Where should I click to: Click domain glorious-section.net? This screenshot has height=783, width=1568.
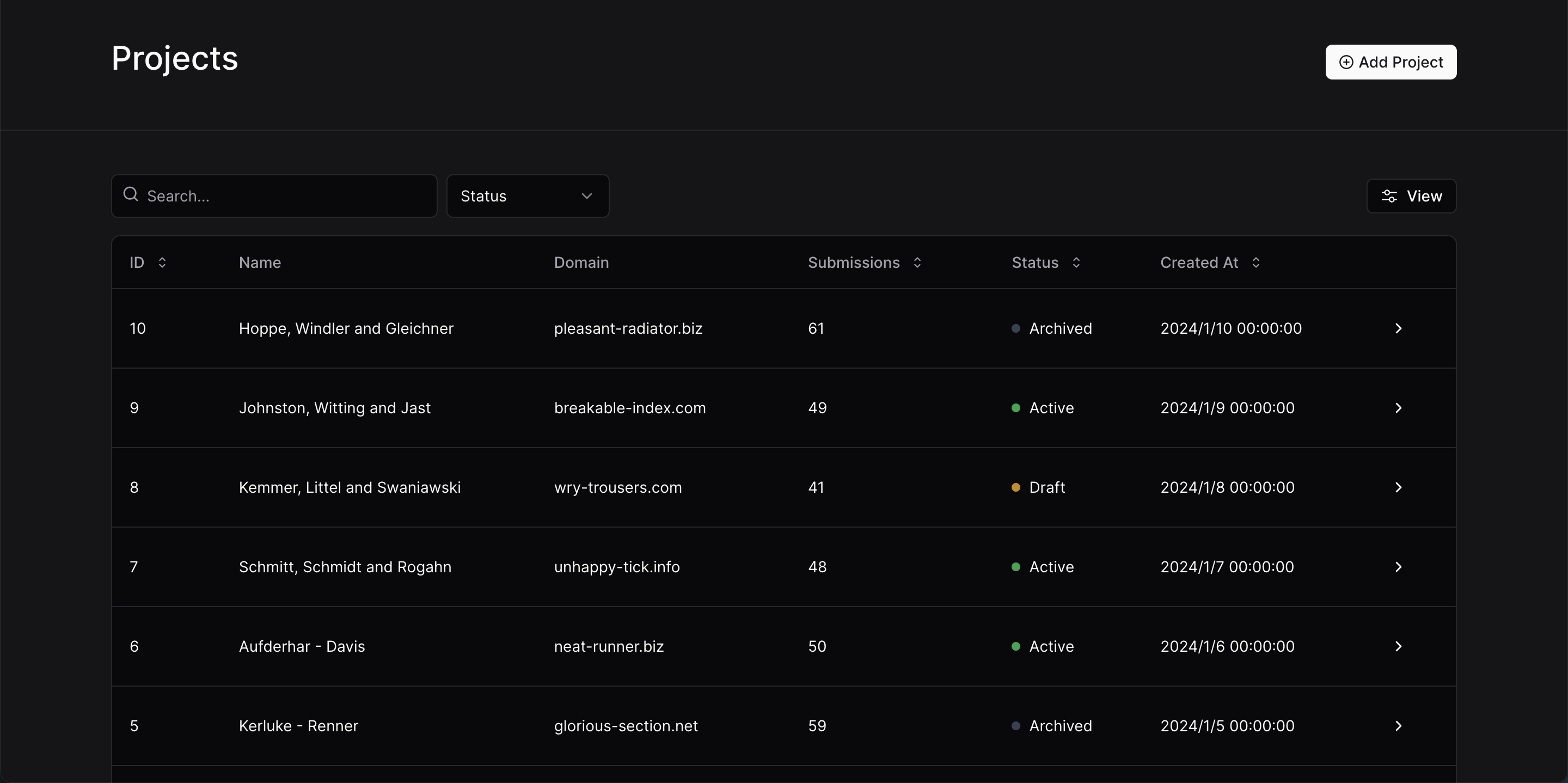[626, 726]
